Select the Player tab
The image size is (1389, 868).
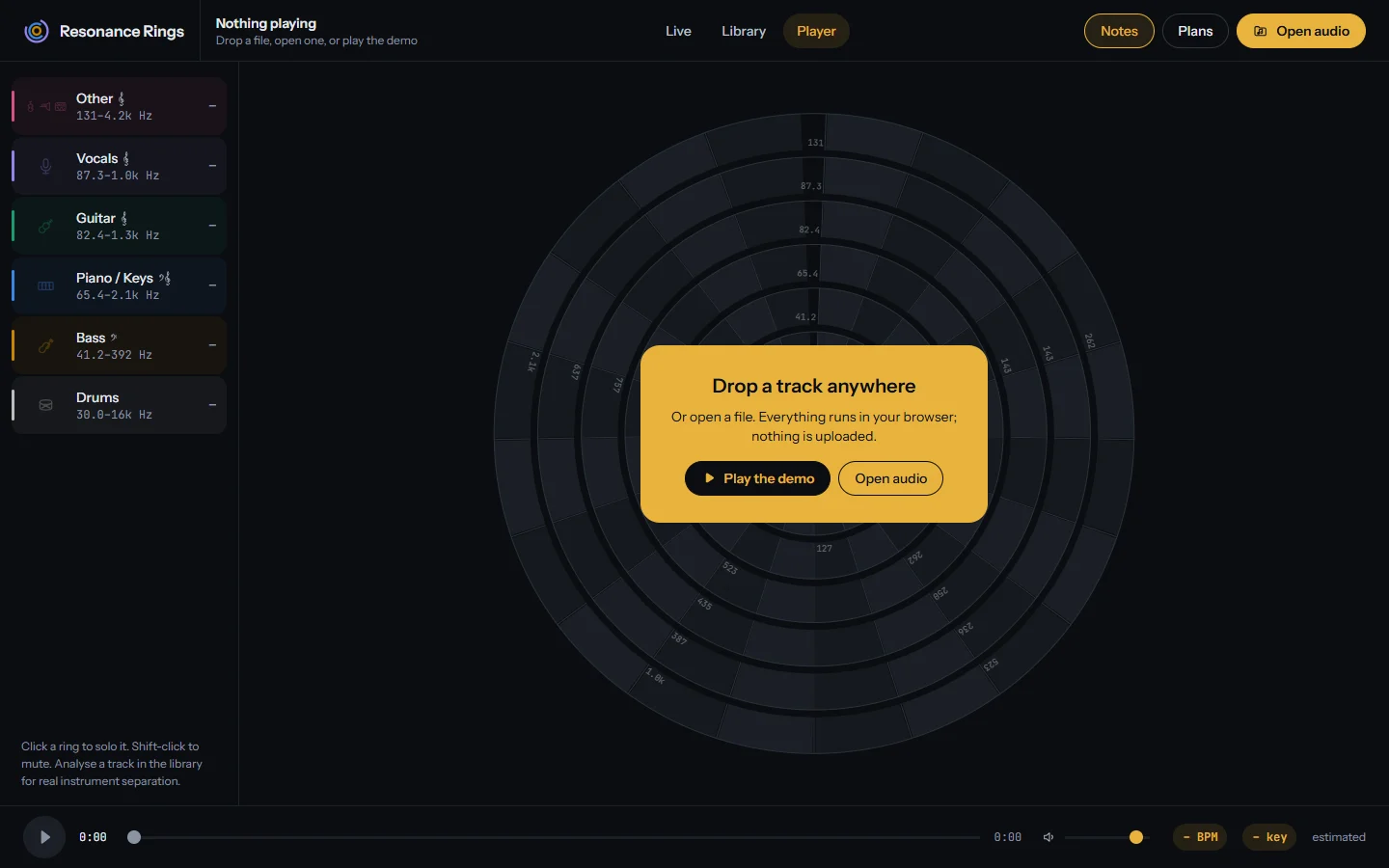816,31
